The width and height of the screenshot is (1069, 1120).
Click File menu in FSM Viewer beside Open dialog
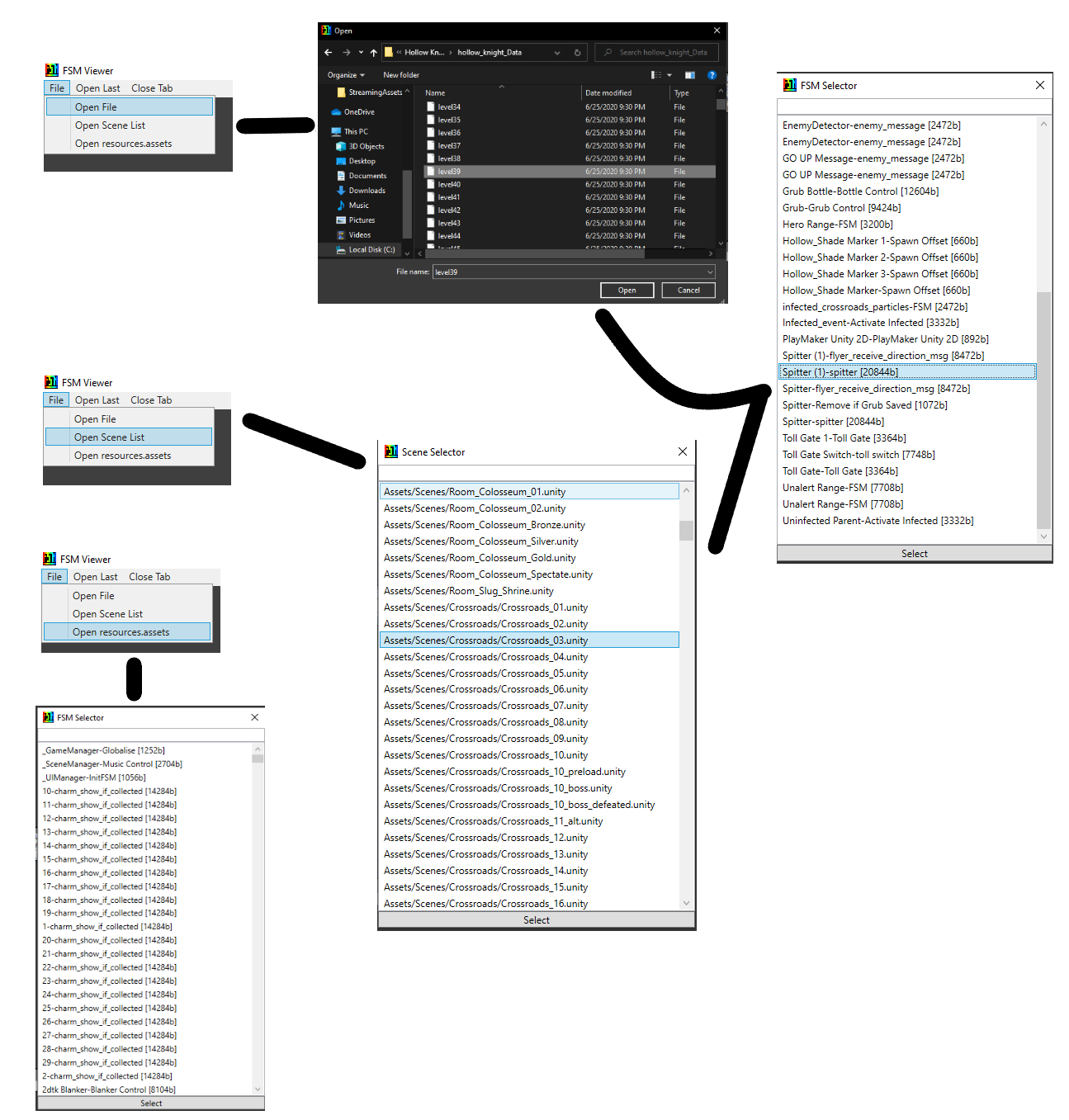tap(57, 88)
